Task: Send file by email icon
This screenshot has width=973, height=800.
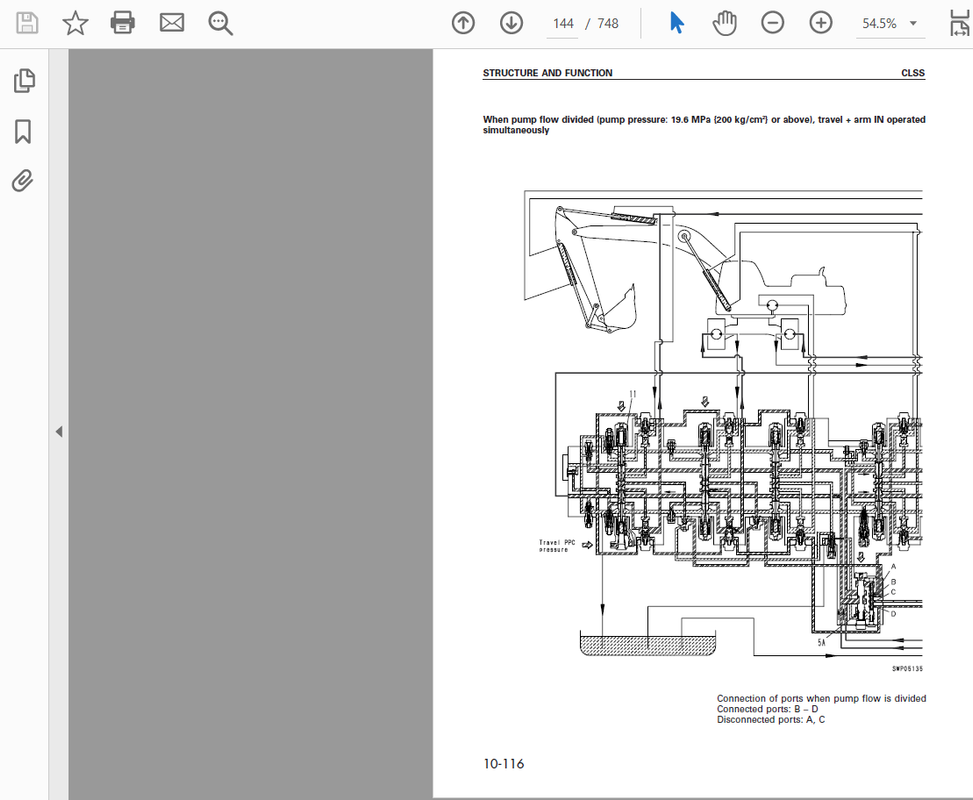Action: (x=172, y=23)
